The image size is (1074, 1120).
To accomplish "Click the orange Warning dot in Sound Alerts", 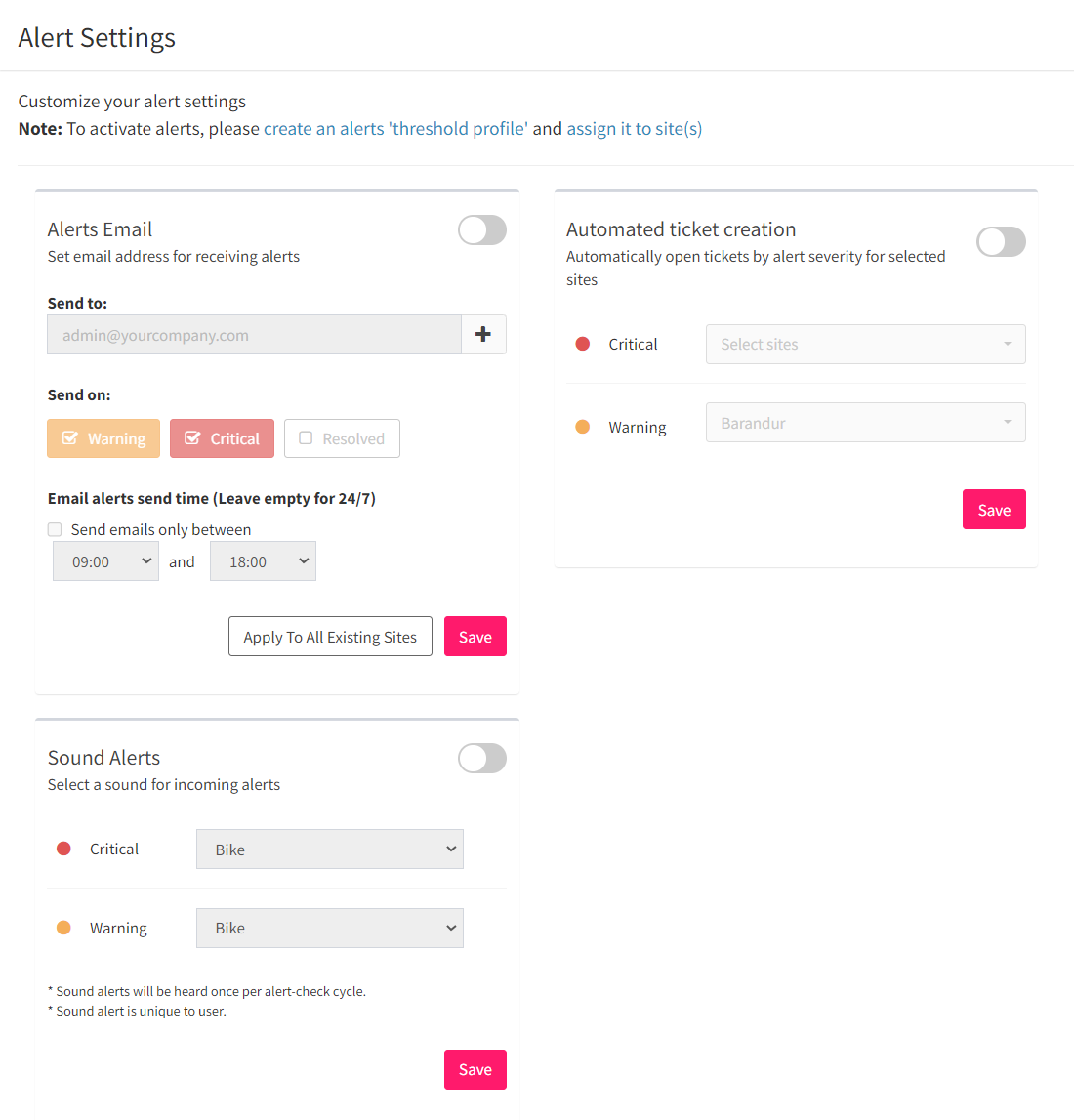I will 63,928.
